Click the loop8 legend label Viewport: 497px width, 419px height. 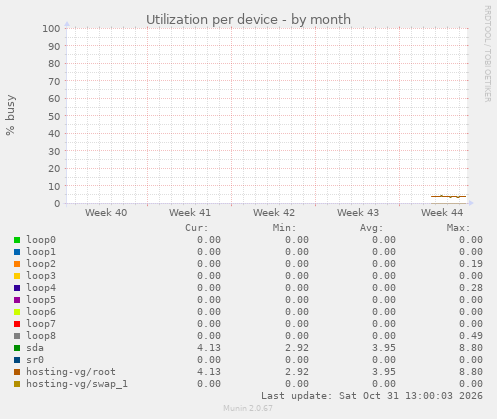coord(41,336)
